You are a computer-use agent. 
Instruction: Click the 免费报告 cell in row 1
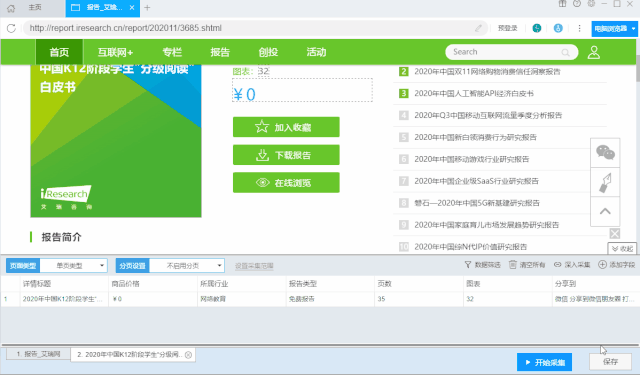(330, 299)
